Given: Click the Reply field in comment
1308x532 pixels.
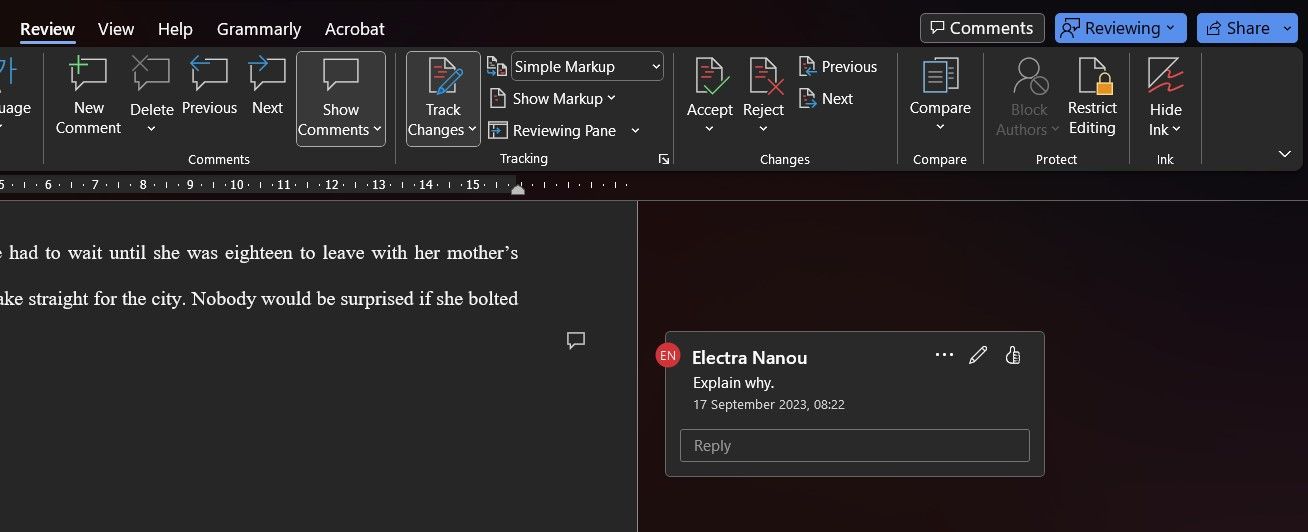Looking at the screenshot, I should click(x=854, y=446).
